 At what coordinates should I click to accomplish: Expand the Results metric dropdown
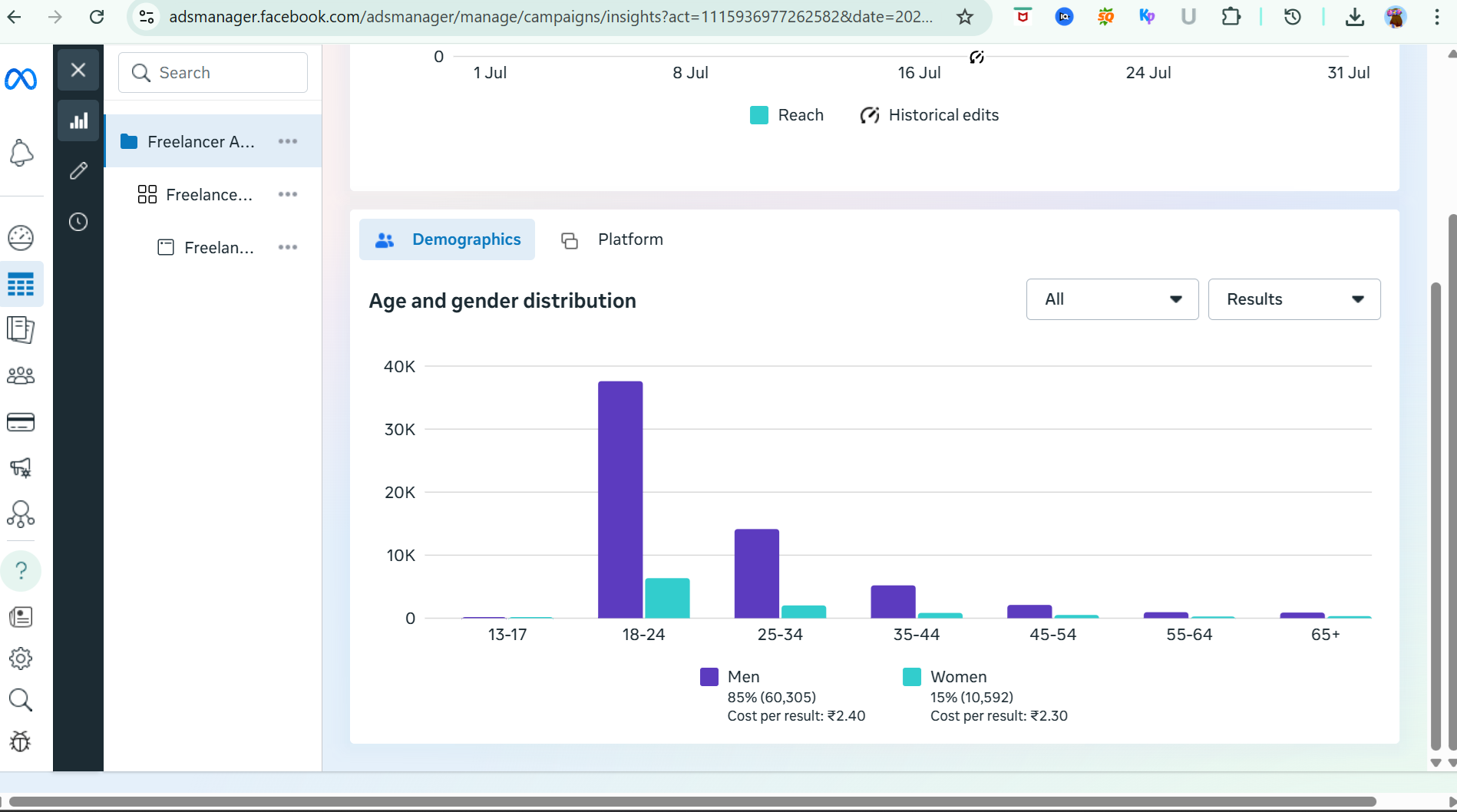[1293, 299]
